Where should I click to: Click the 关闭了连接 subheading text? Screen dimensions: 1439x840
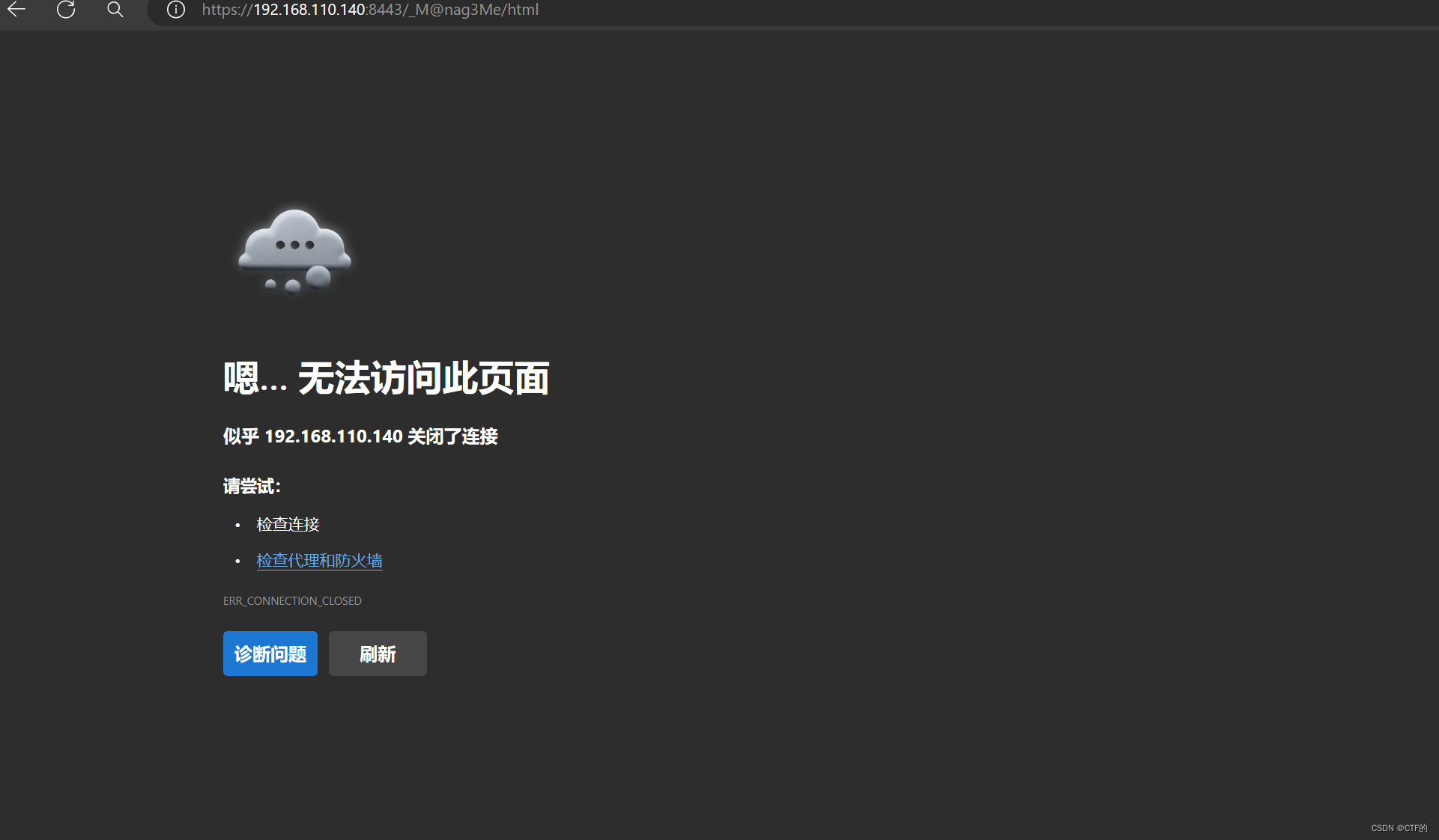pos(452,436)
